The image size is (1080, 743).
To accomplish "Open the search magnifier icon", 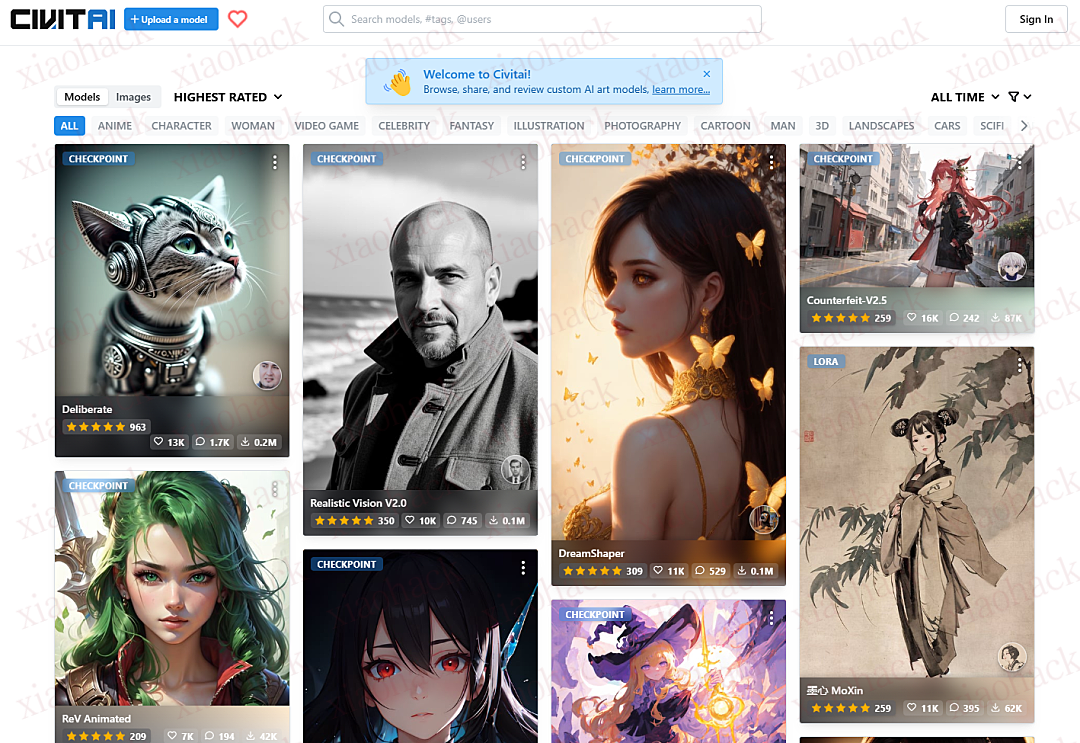I will pyautogui.click(x=336, y=18).
